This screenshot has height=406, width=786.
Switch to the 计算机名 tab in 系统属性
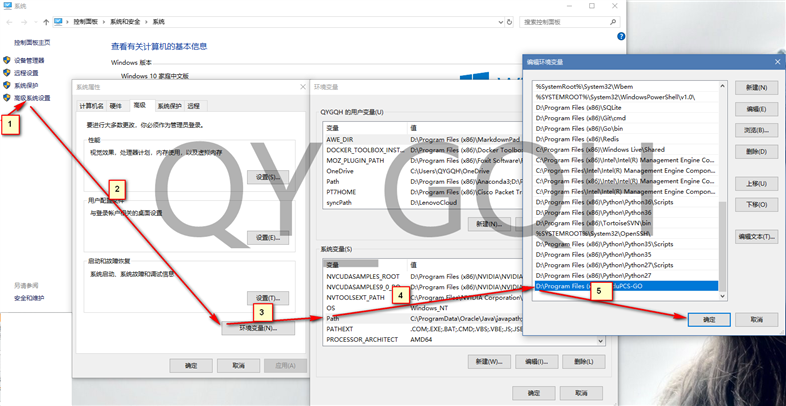click(x=91, y=106)
